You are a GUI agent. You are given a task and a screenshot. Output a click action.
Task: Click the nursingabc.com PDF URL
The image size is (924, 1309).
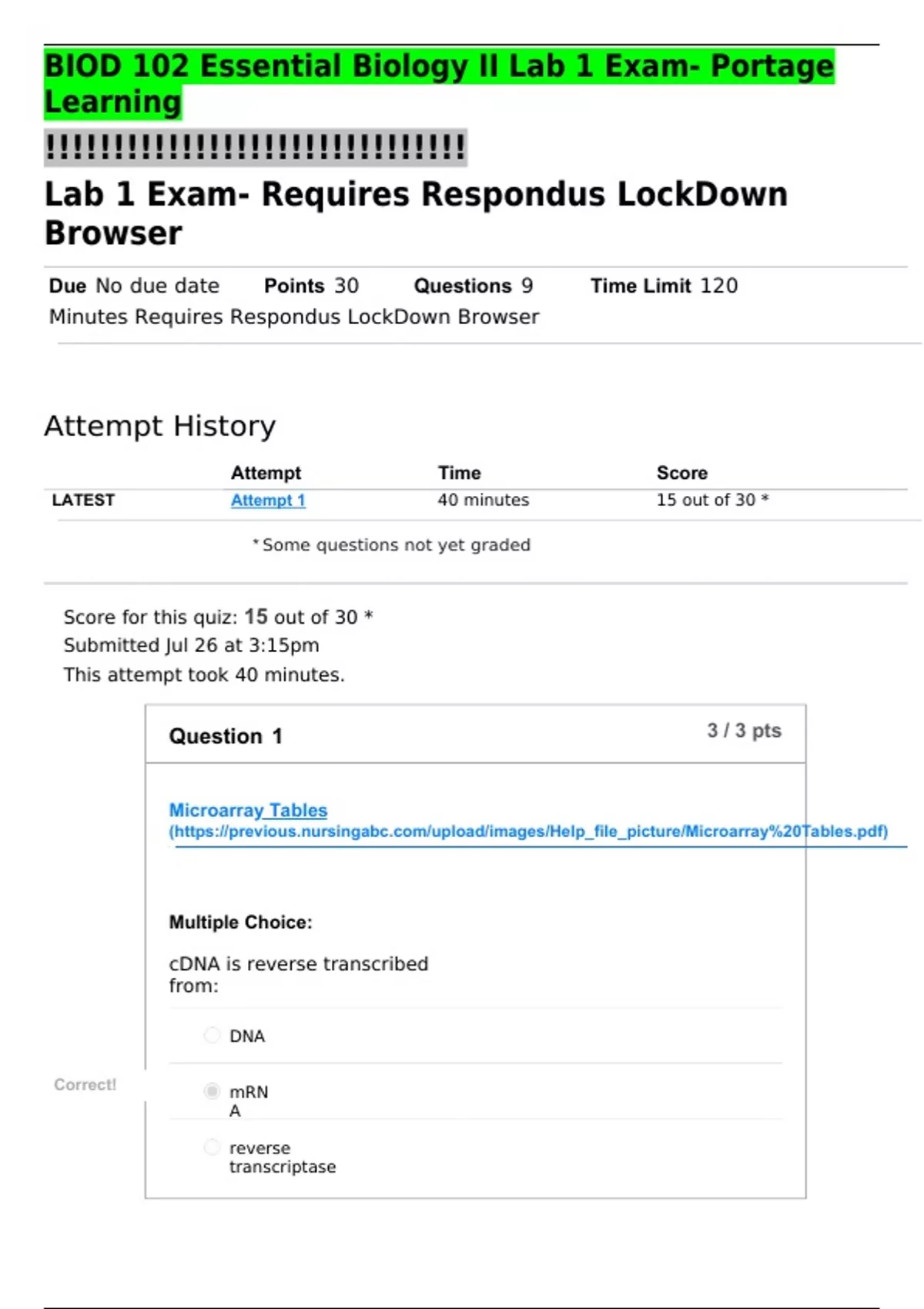point(528,832)
